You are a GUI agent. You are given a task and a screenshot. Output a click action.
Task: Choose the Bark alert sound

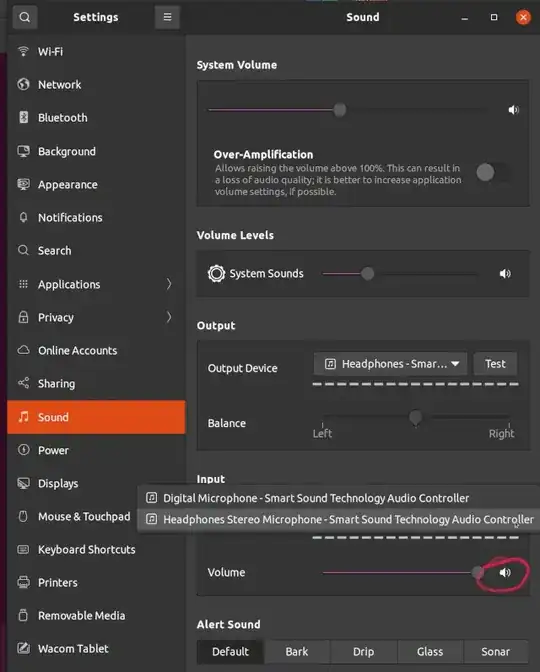(x=297, y=651)
